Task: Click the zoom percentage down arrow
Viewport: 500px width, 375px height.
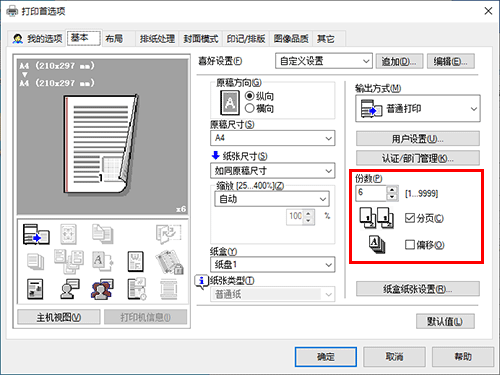Action: coord(309,221)
